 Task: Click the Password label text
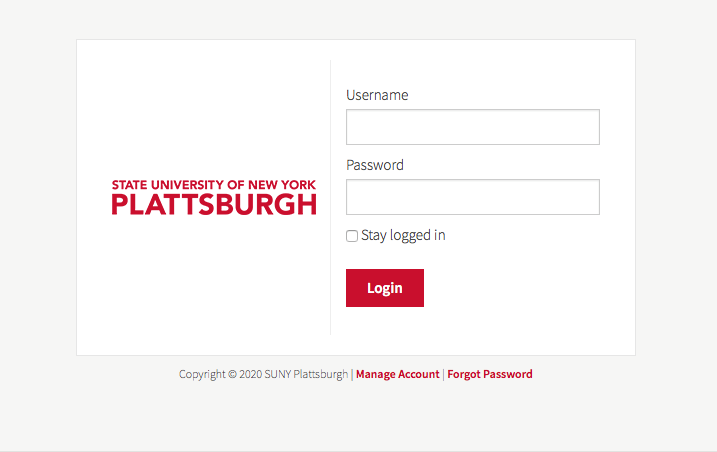pos(375,165)
